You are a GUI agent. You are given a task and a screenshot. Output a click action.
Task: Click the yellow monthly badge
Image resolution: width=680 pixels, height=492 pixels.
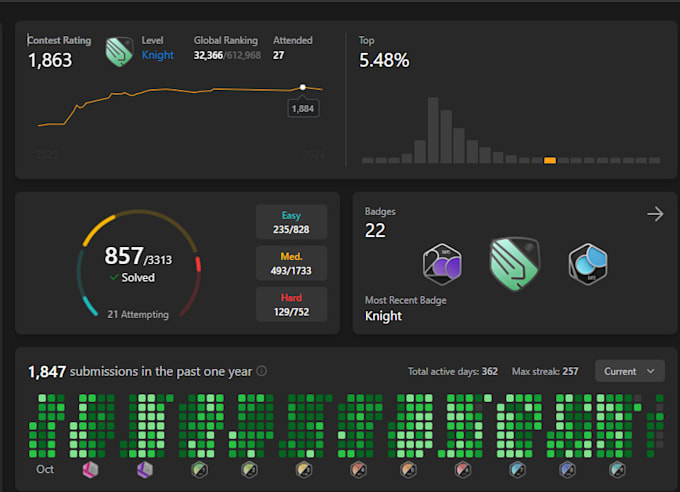(304, 469)
